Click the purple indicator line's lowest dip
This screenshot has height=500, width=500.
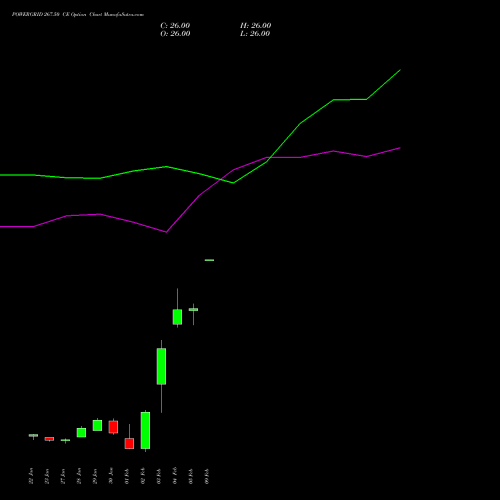click(166, 232)
